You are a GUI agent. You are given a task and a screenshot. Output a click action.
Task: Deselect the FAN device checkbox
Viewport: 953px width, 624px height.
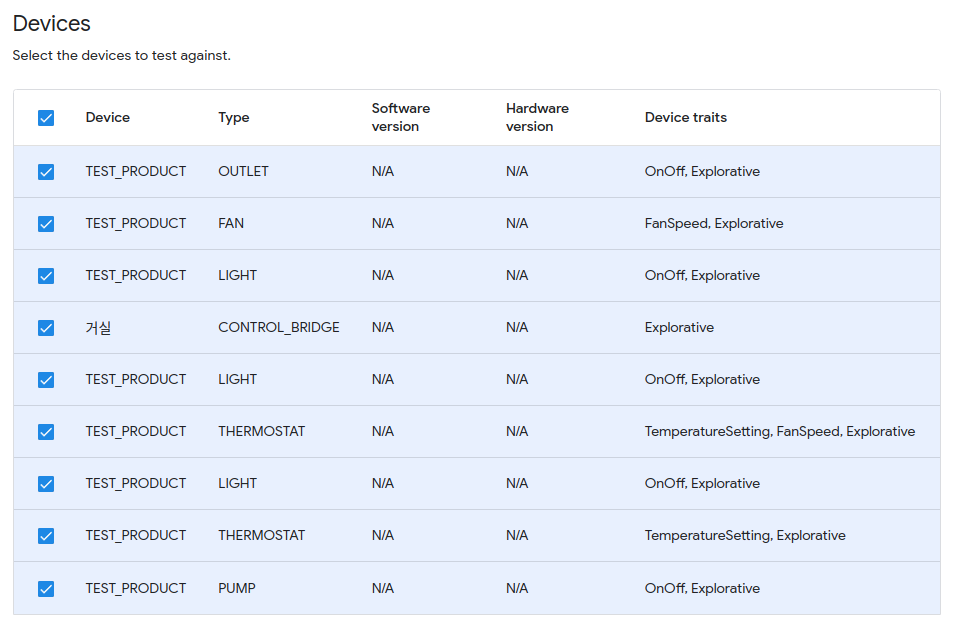pos(46,223)
